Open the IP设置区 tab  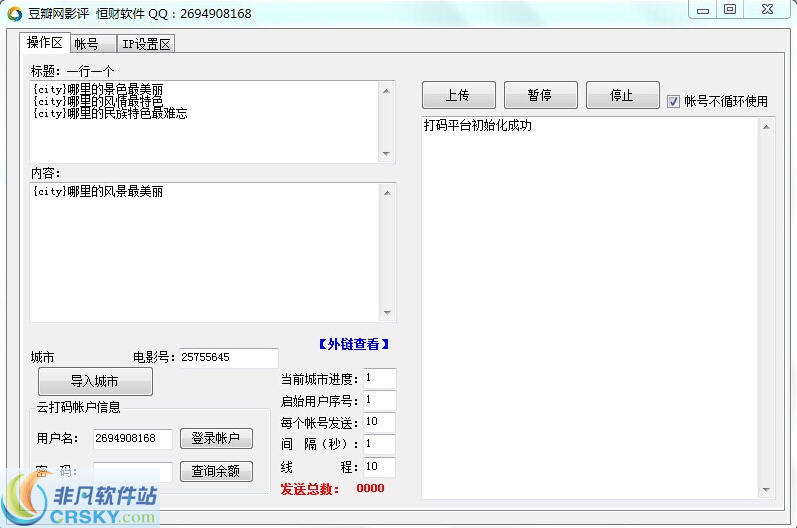[146, 44]
